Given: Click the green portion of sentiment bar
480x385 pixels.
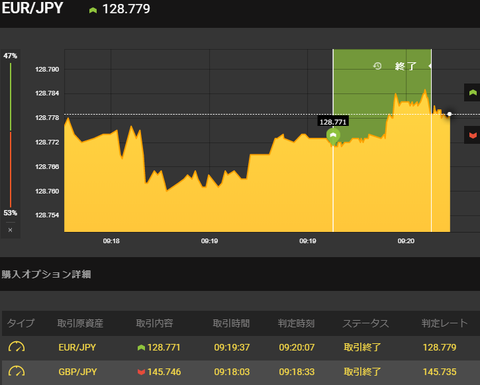Looking at the screenshot, I should click(x=10, y=97).
